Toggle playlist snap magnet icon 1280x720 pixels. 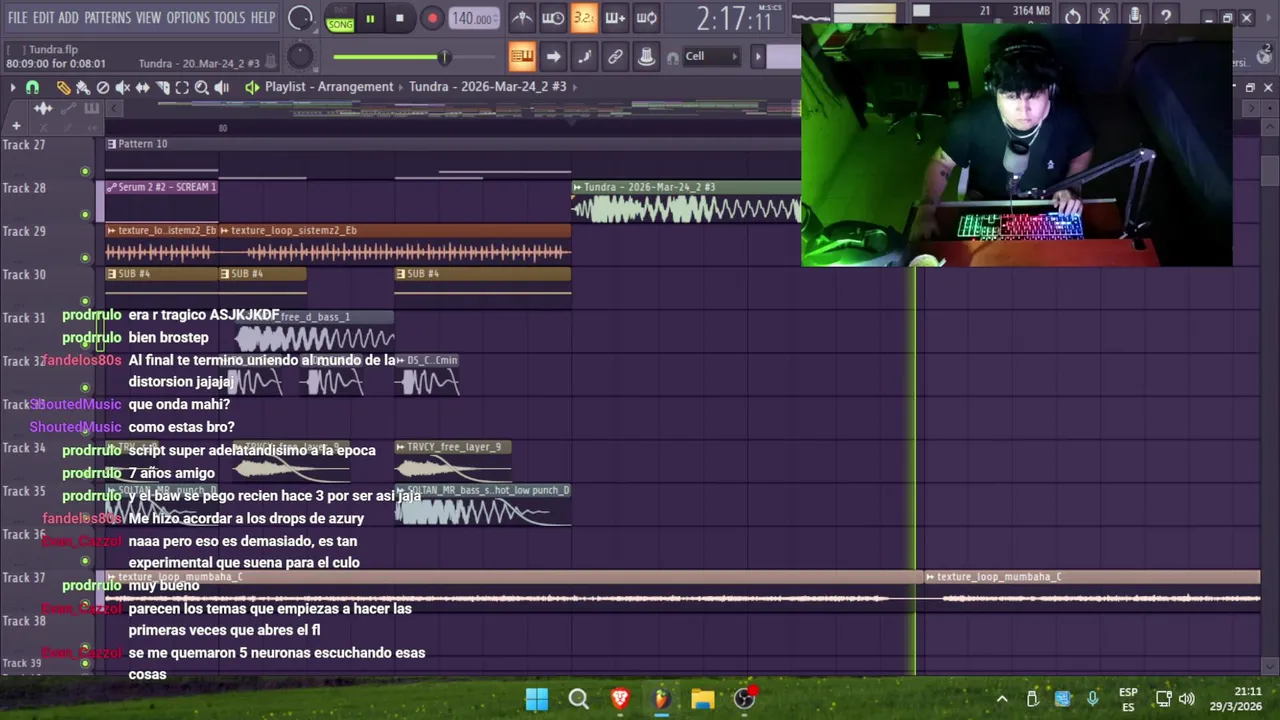[x=32, y=87]
